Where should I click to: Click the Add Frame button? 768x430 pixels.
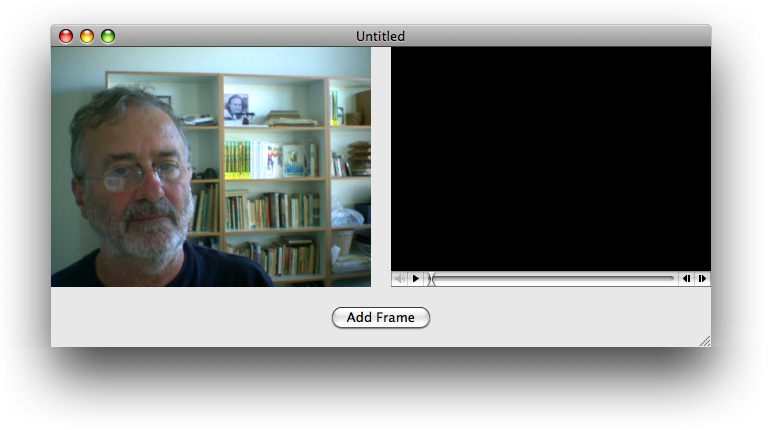pos(381,317)
